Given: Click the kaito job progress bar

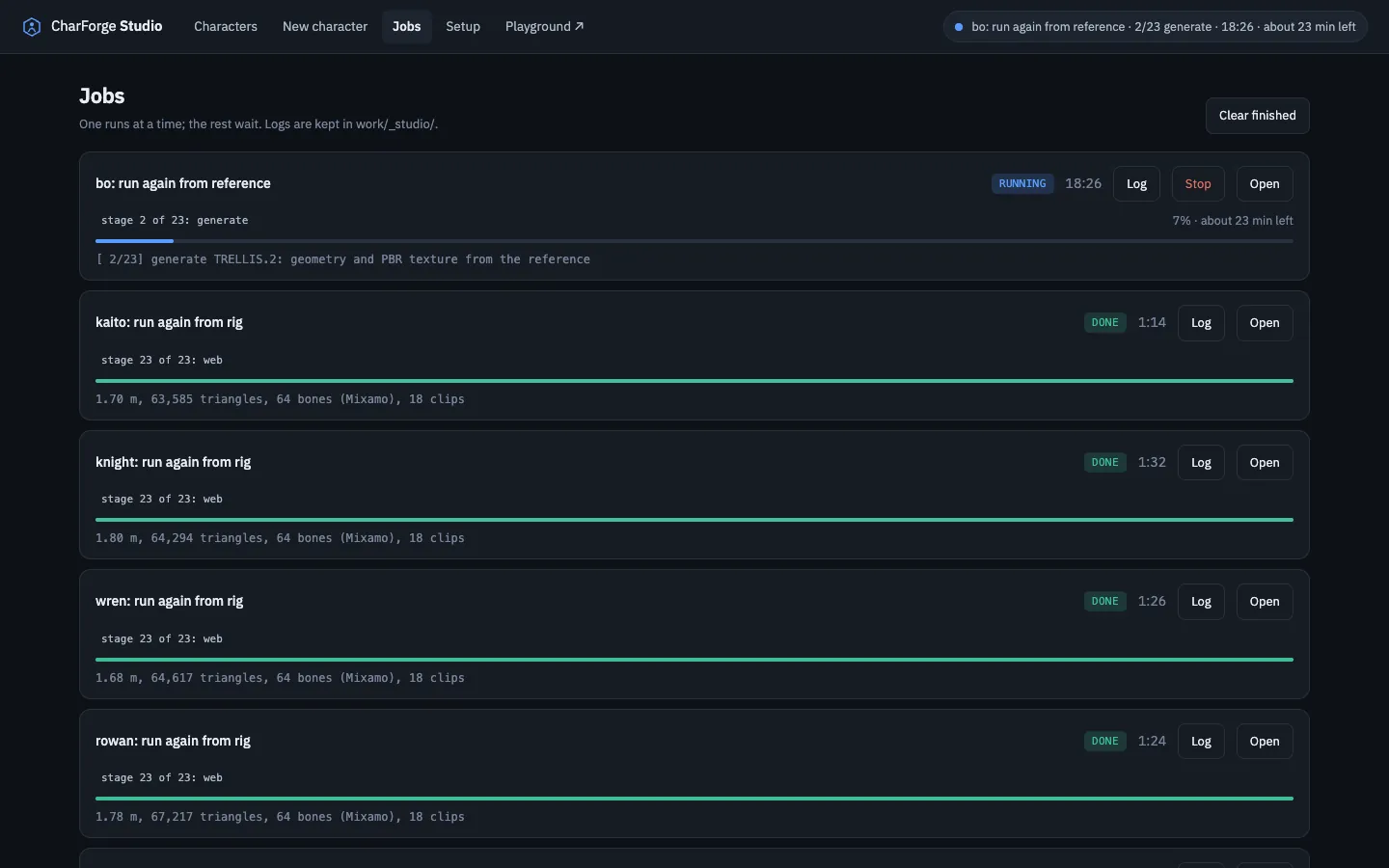Looking at the screenshot, I should click(x=694, y=381).
